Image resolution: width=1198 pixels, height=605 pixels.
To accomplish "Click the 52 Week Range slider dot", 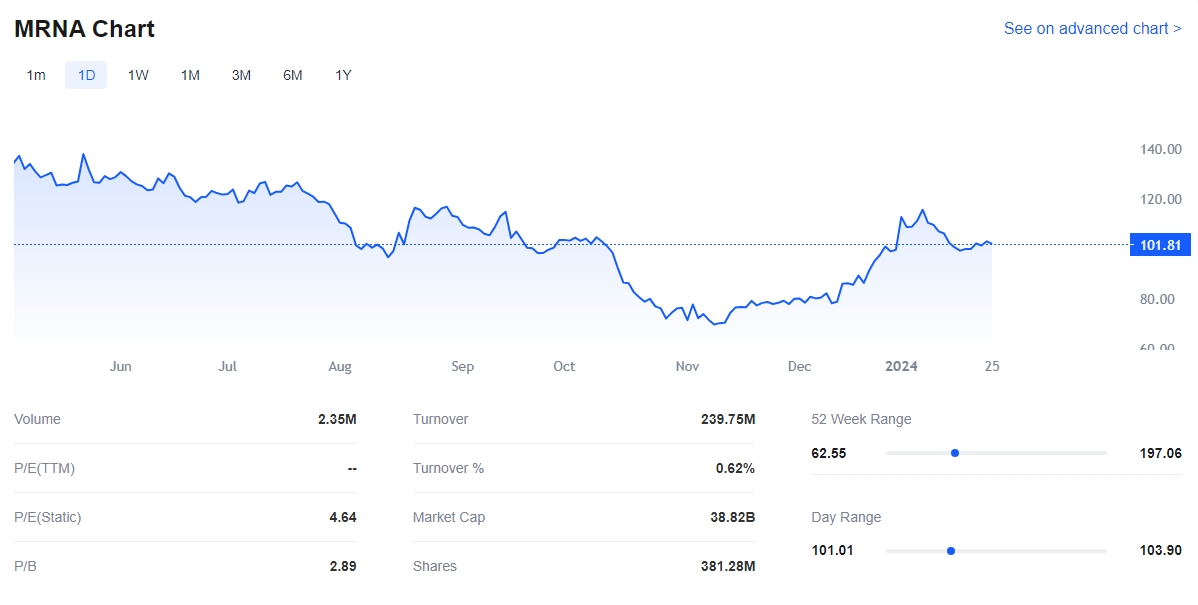I will [x=955, y=453].
